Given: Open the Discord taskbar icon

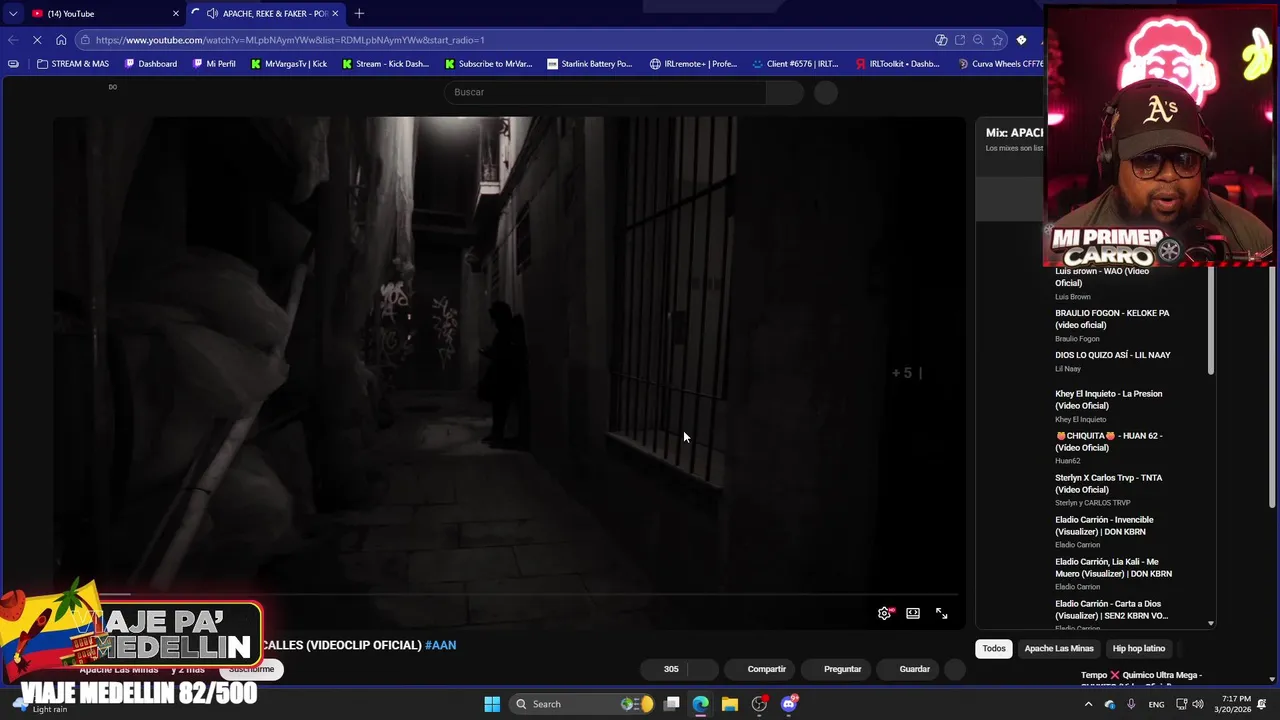Looking at the screenshot, I should [789, 704].
